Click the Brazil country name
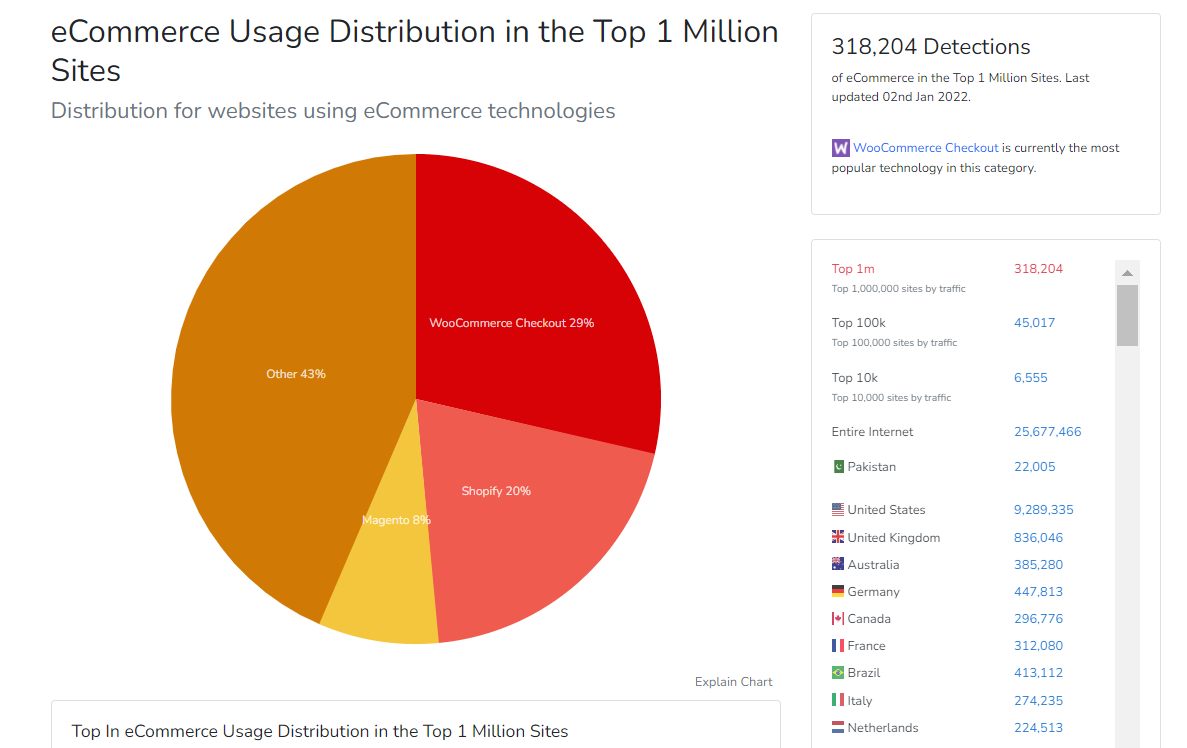 click(863, 672)
